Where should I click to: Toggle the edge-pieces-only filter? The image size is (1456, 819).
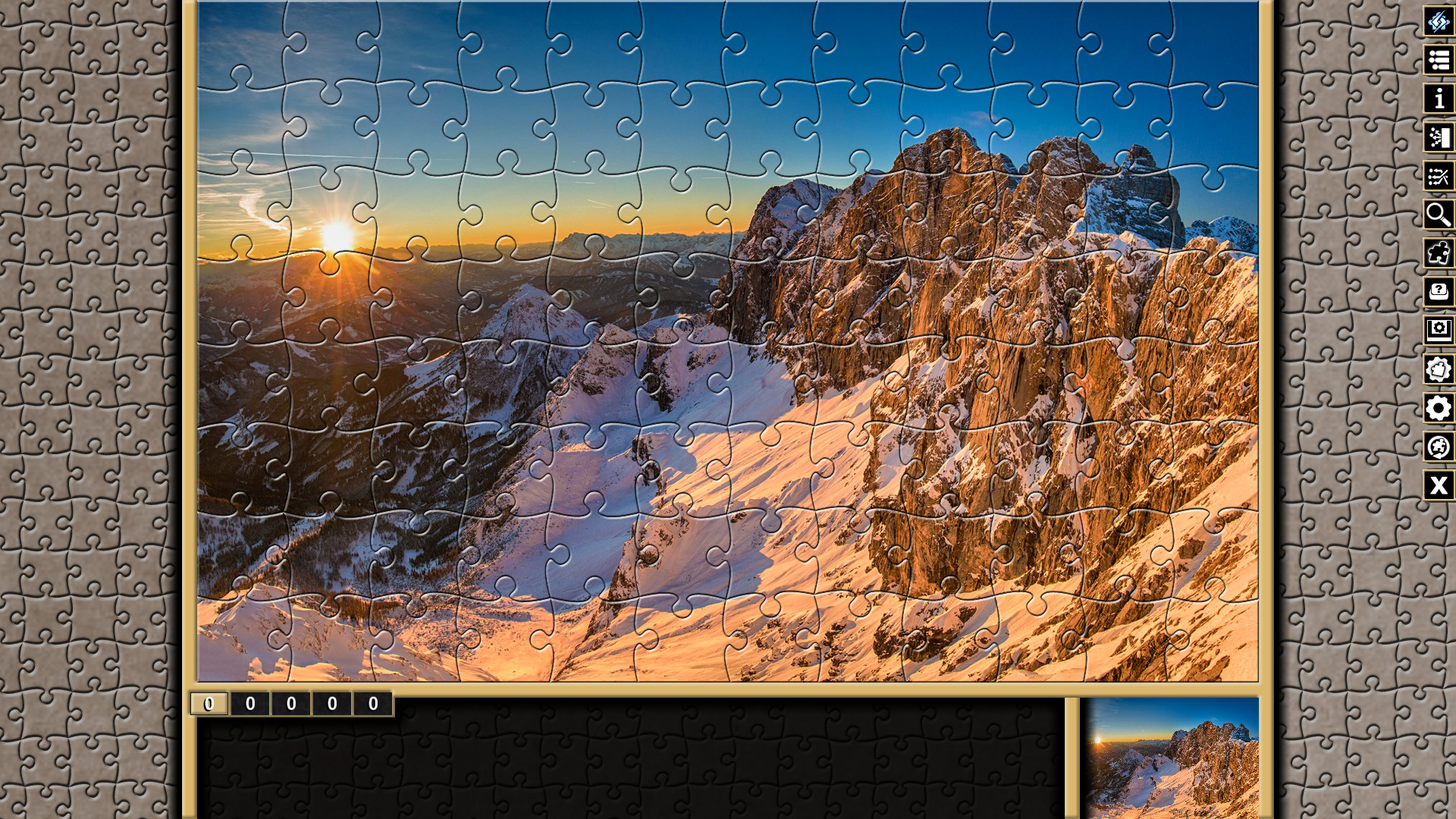point(1438,253)
